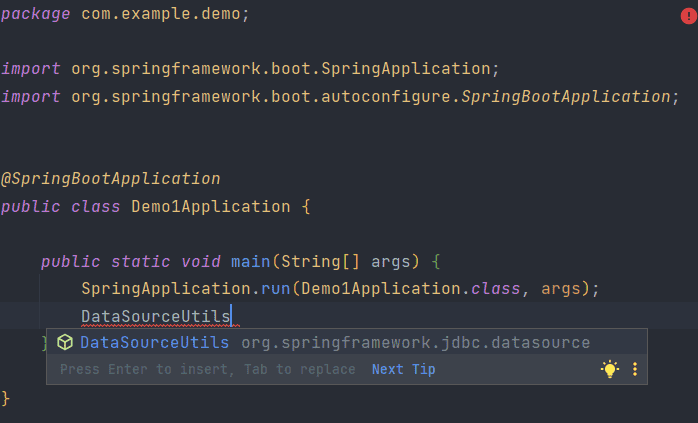This screenshot has height=423, width=698.
Task: Click the SpringBootApplication import statement
Action: point(340,97)
